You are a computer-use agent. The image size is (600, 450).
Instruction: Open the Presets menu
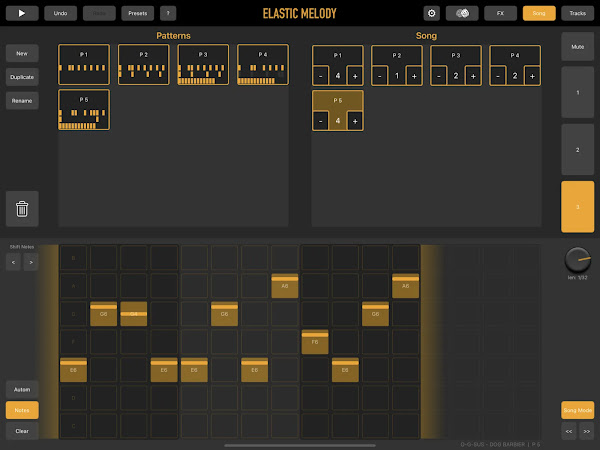(x=138, y=13)
